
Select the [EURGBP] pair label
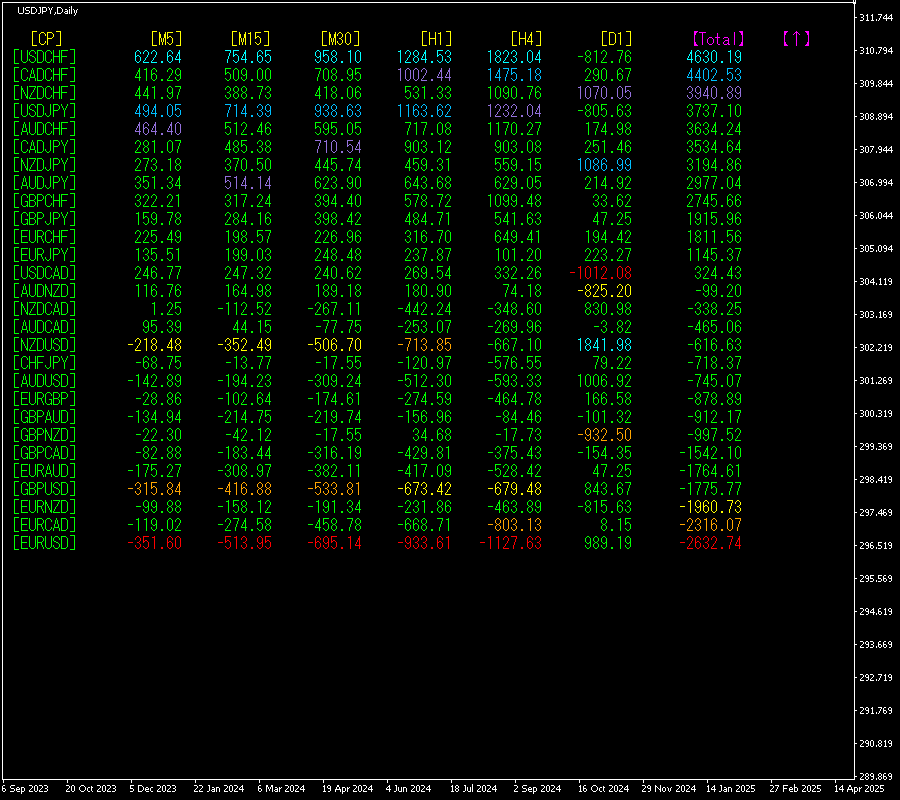[x=45, y=399]
